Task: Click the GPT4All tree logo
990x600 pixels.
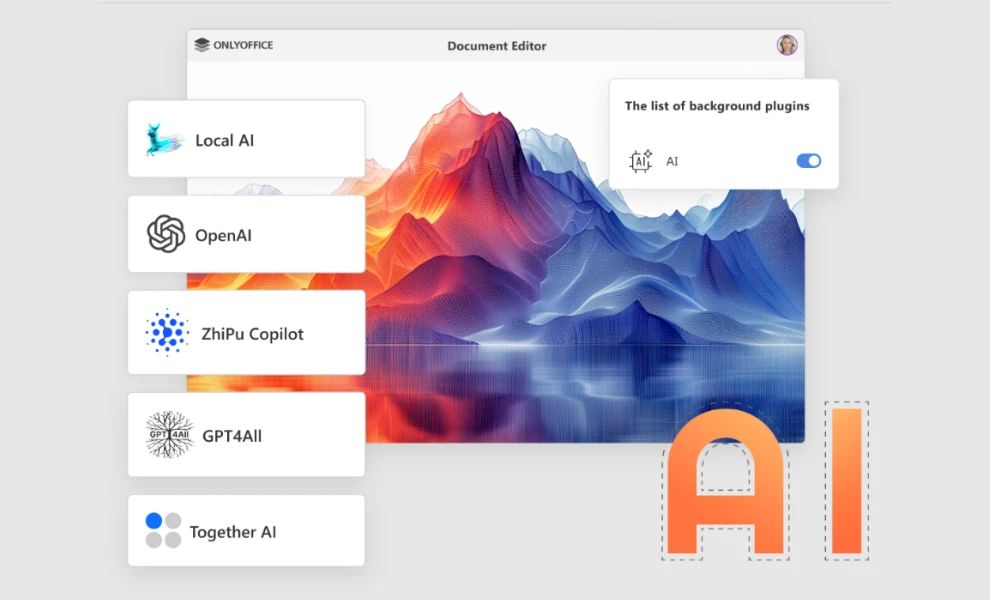Action: coord(169,435)
